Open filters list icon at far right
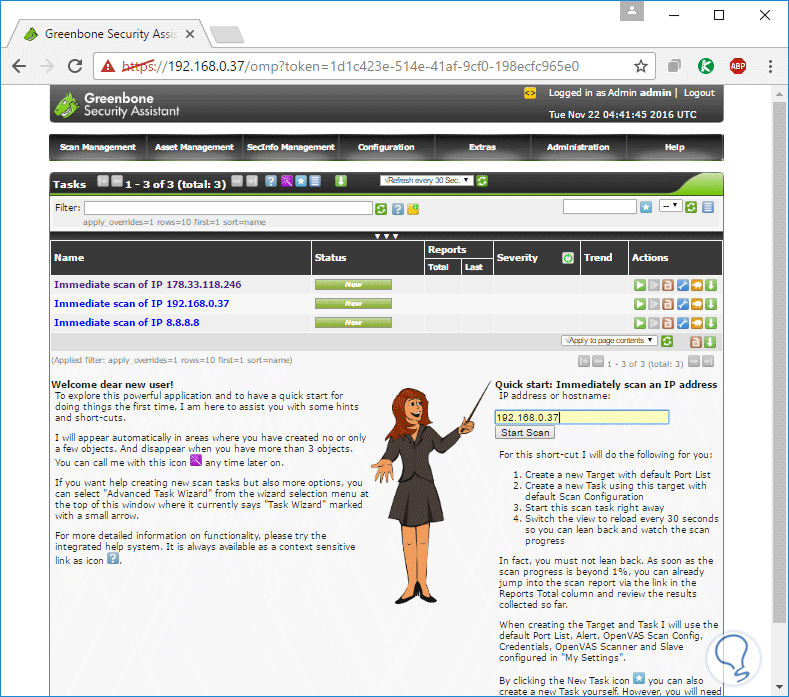The image size is (789, 697). tap(708, 207)
